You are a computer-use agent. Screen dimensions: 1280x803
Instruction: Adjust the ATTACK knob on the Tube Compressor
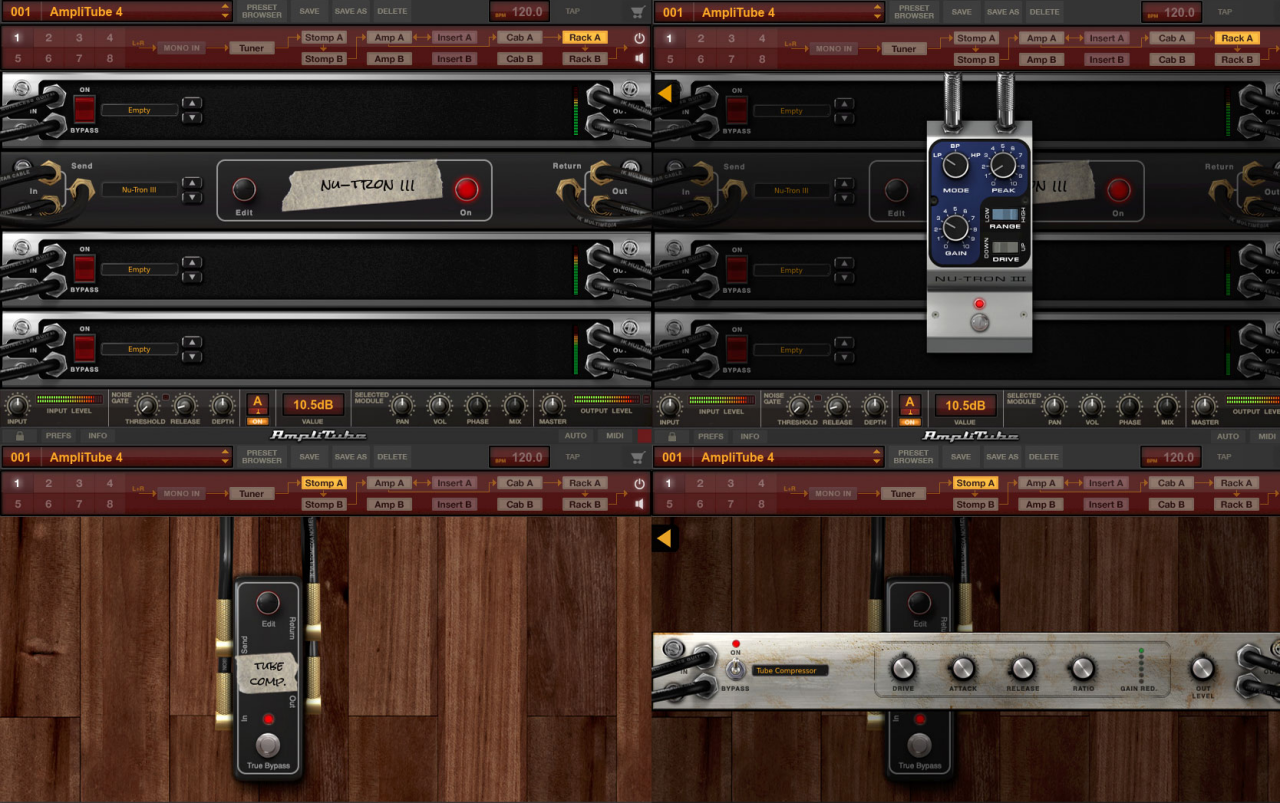coord(963,667)
